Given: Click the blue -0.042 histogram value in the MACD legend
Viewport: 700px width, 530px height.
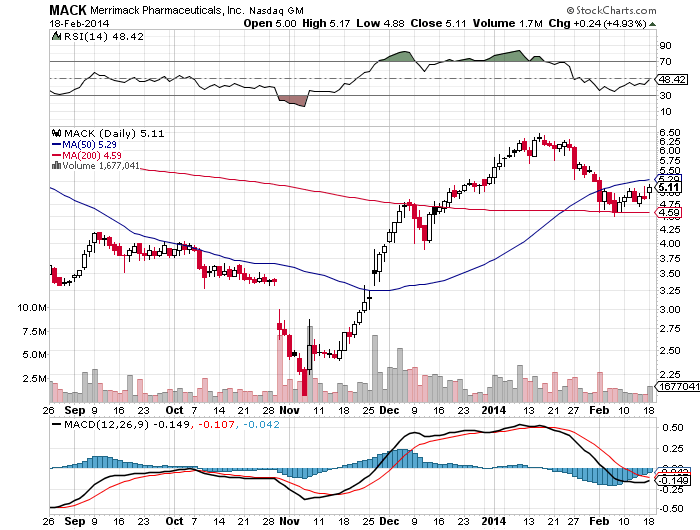Looking at the screenshot, I should point(261,424).
